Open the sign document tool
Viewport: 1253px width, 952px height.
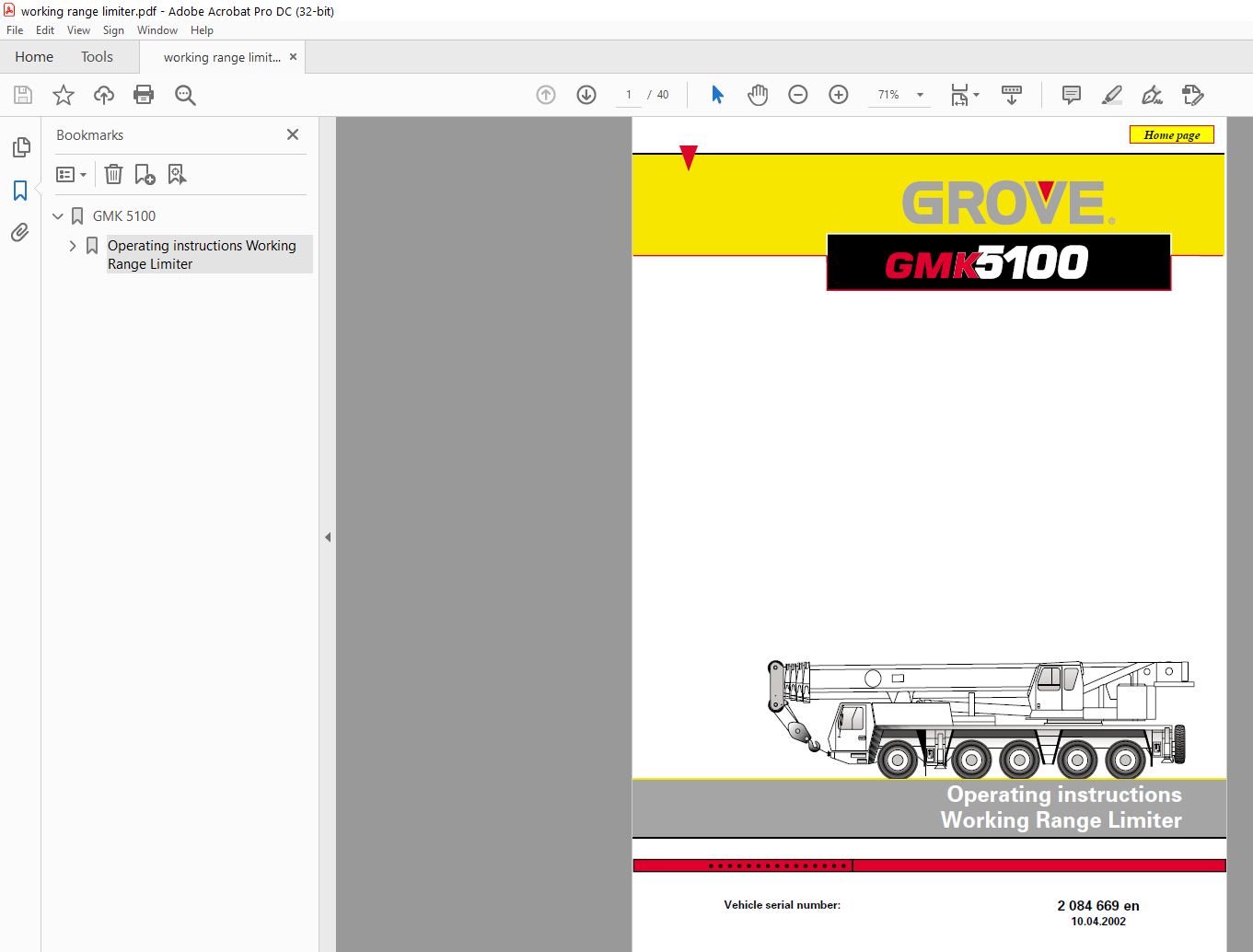1152,95
